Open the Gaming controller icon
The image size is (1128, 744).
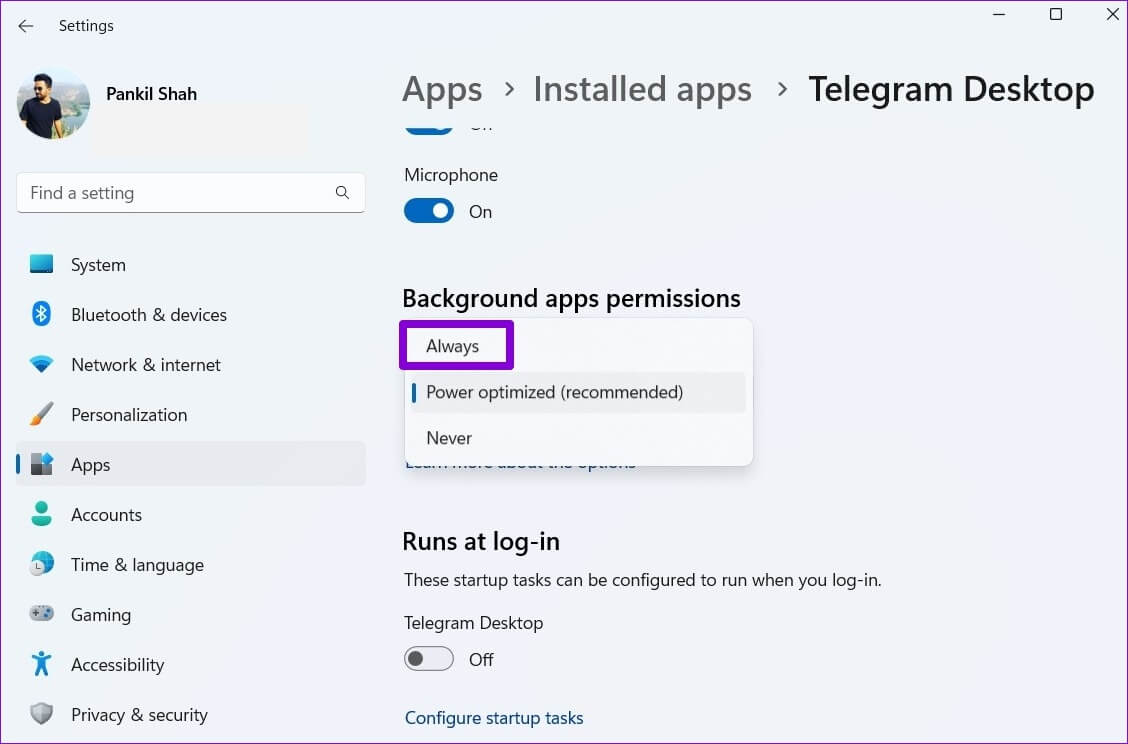42,614
